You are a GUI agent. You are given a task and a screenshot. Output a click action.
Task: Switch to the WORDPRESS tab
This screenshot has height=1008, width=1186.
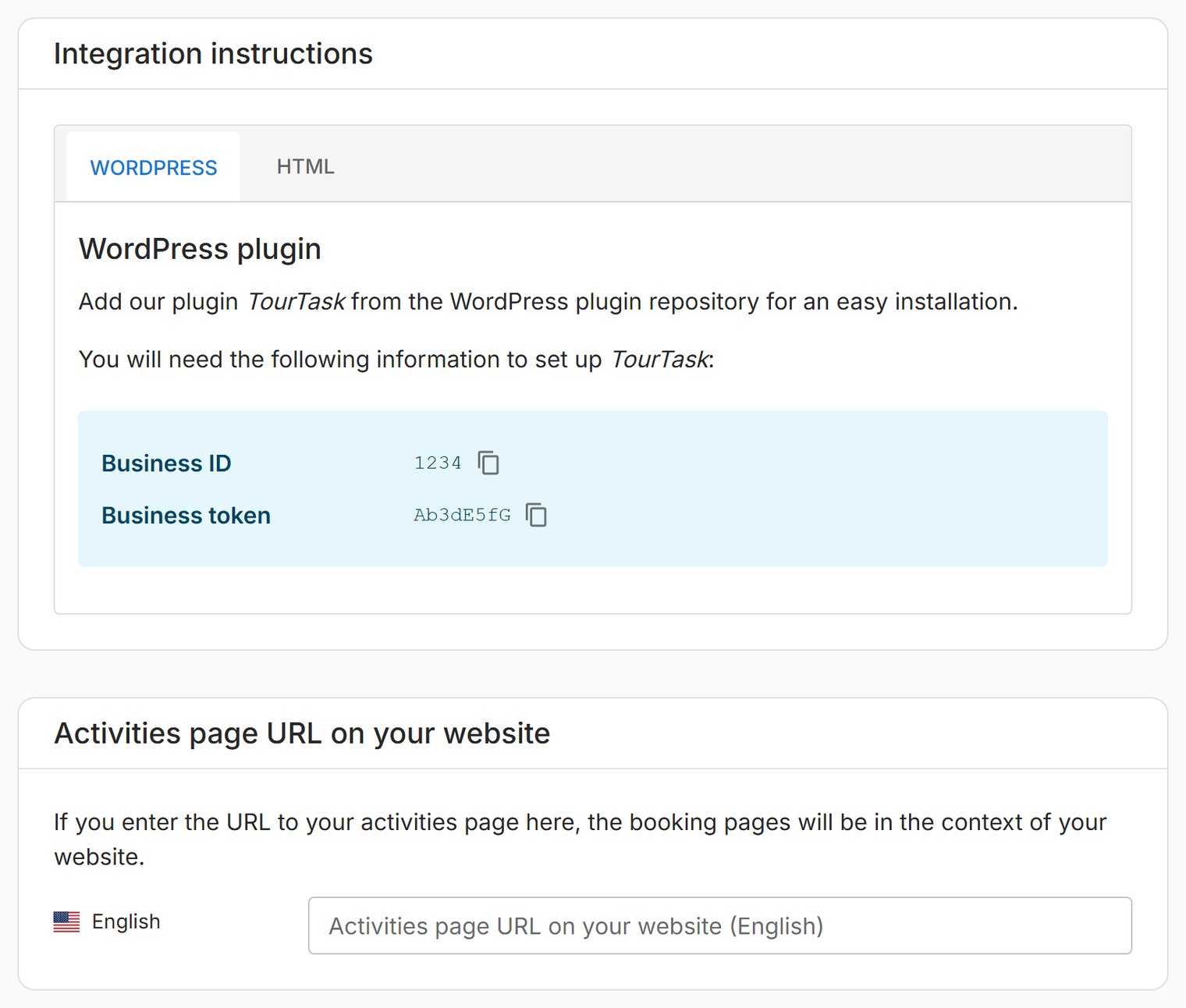(154, 167)
